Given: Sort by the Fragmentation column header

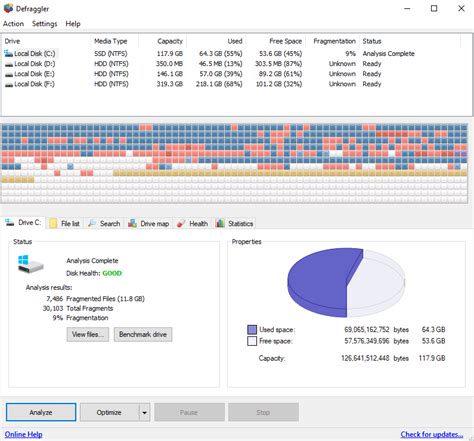Looking at the screenshot, I should [332, 41].
